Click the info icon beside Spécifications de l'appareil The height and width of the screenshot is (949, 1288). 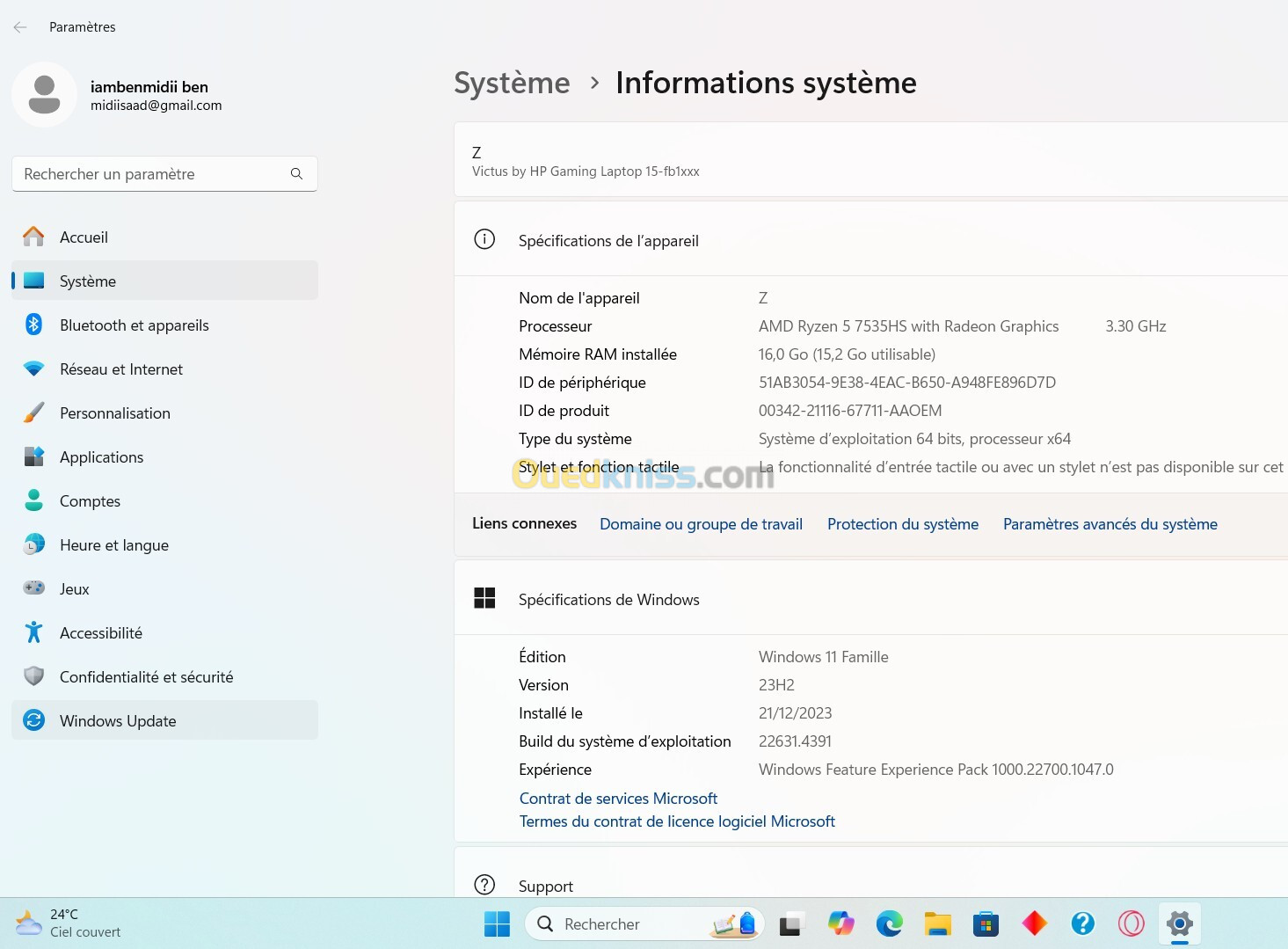pos(484,239)
